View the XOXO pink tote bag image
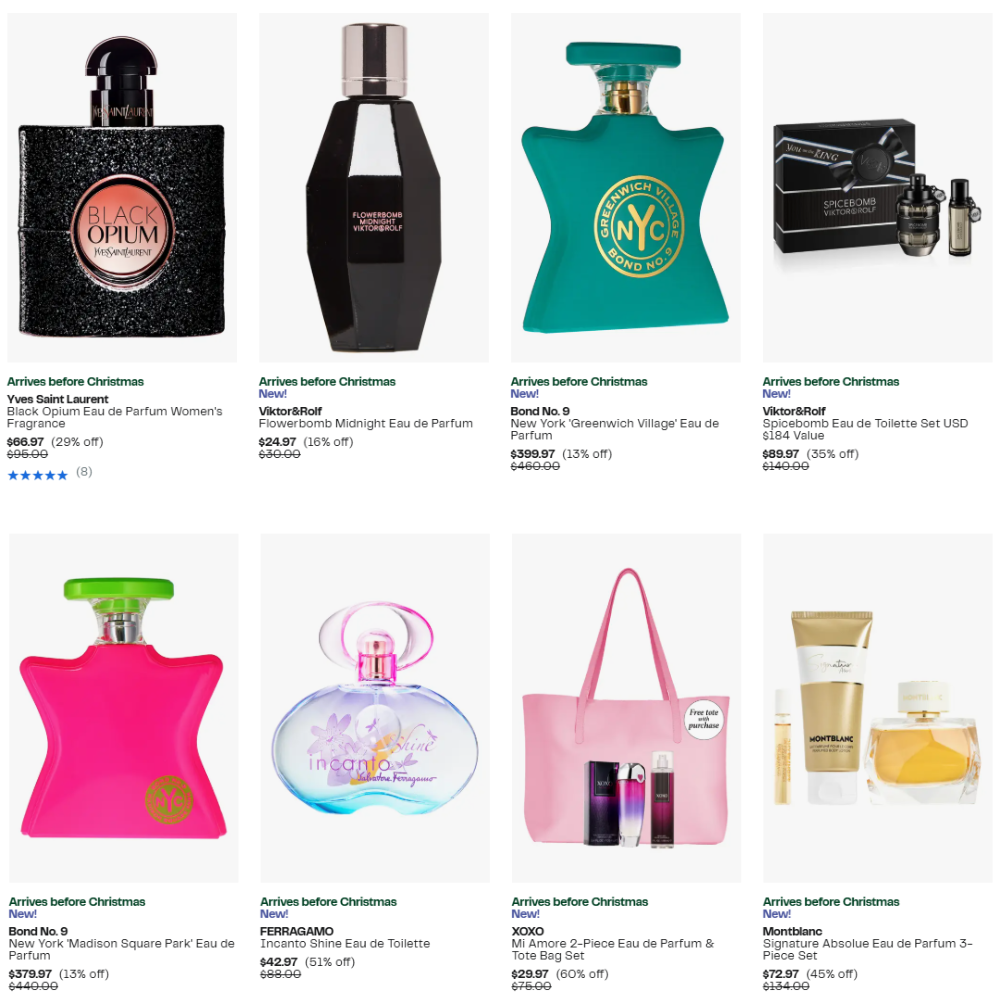Image resolution: width=1000 pixels, height=1000 pixels. [x=626, y=708]
